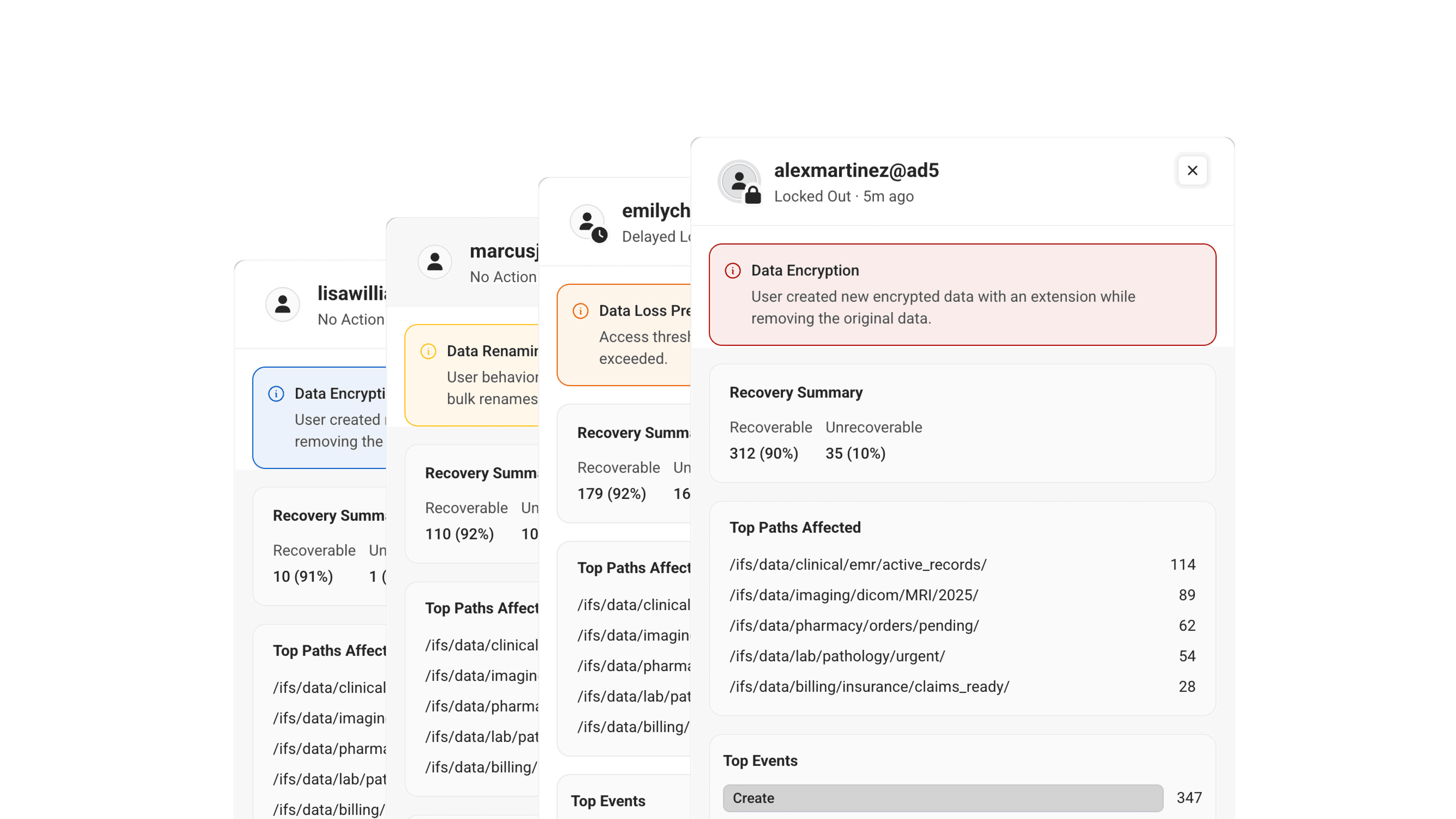This screenshot has width=1456, height=819.
Task: Click /ifs/data/lab/pat path in lisawilli panel
Action: [x=329, y=779]
